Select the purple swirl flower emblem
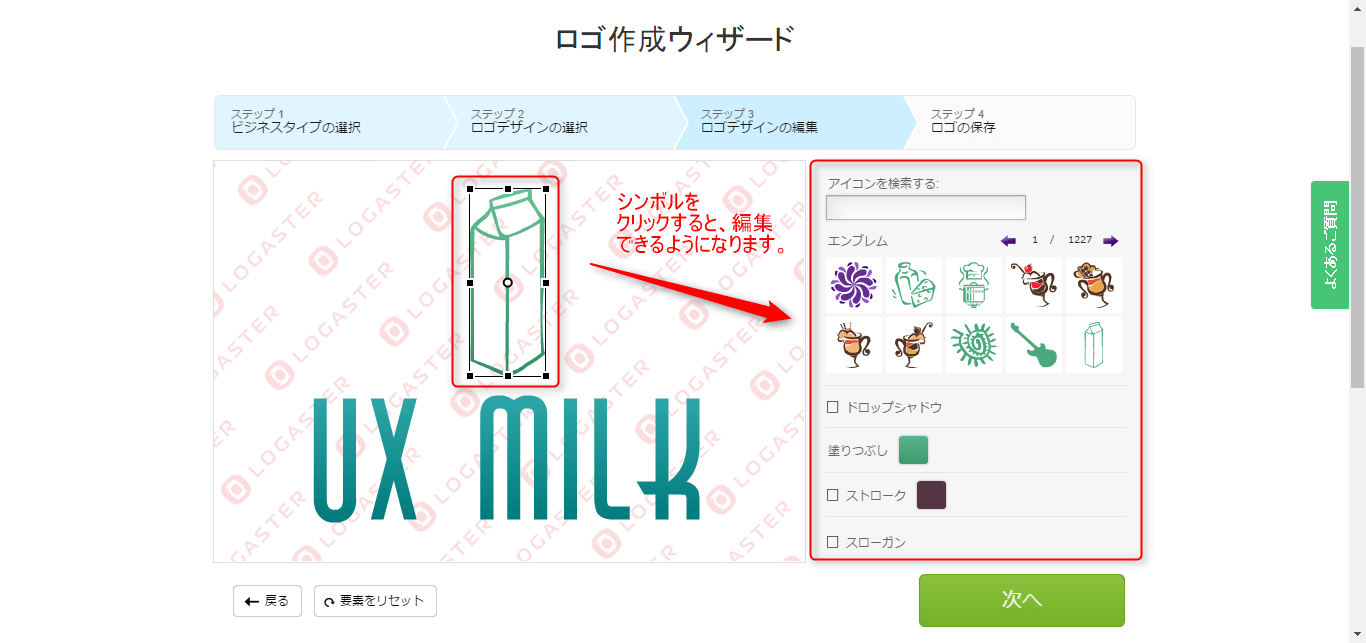The image size is (1366, 643). point(853,285)
